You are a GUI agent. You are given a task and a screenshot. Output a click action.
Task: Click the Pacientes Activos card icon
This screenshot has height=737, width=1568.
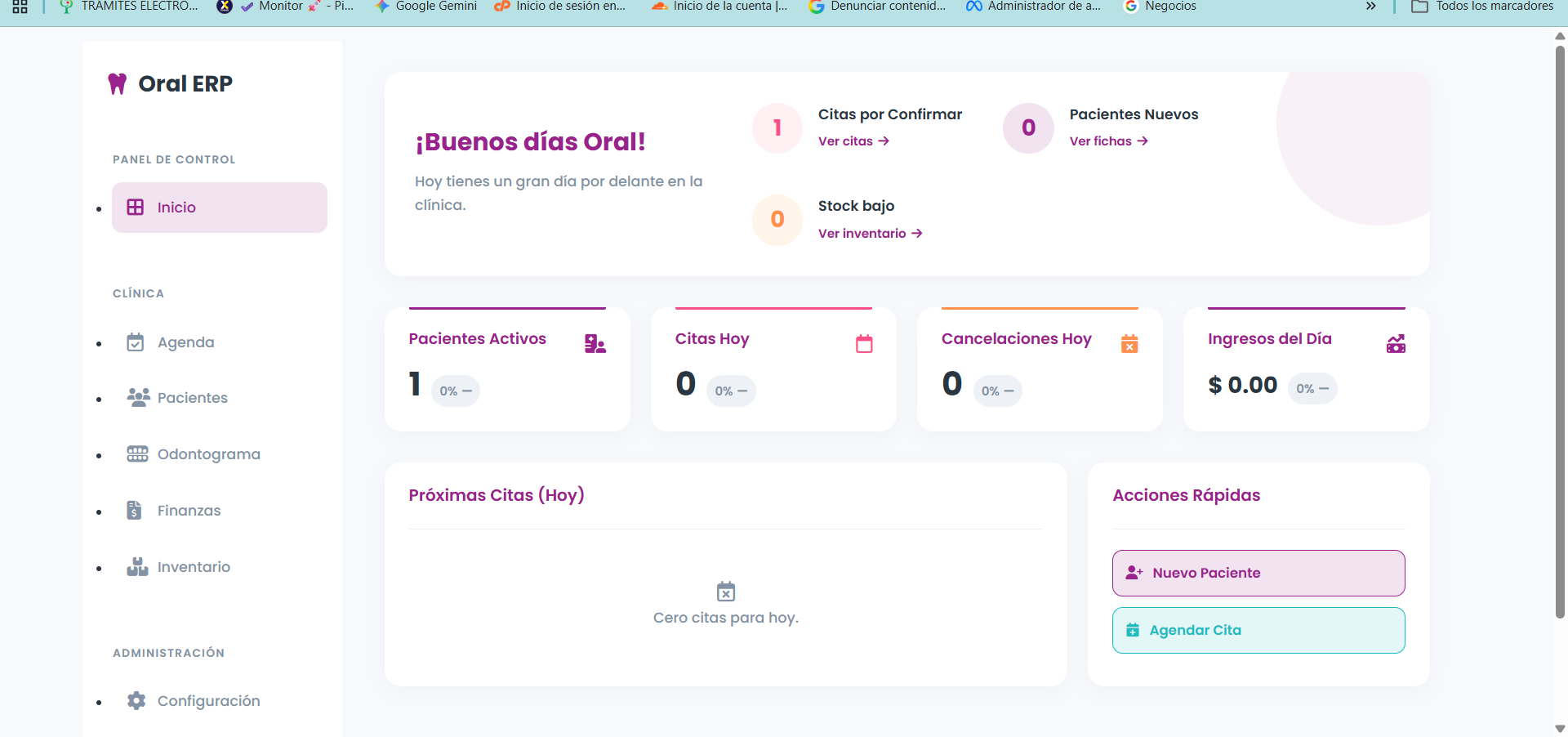[x=595, y=344]
